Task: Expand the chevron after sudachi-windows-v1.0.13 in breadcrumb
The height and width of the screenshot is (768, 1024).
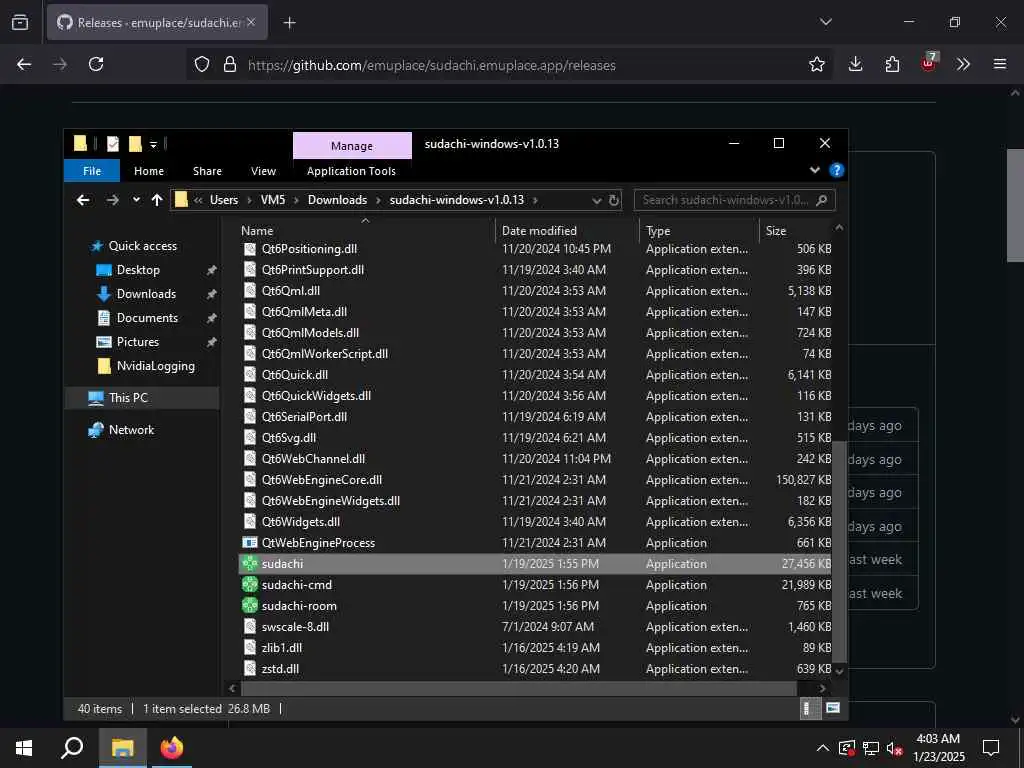Action: 535,200
